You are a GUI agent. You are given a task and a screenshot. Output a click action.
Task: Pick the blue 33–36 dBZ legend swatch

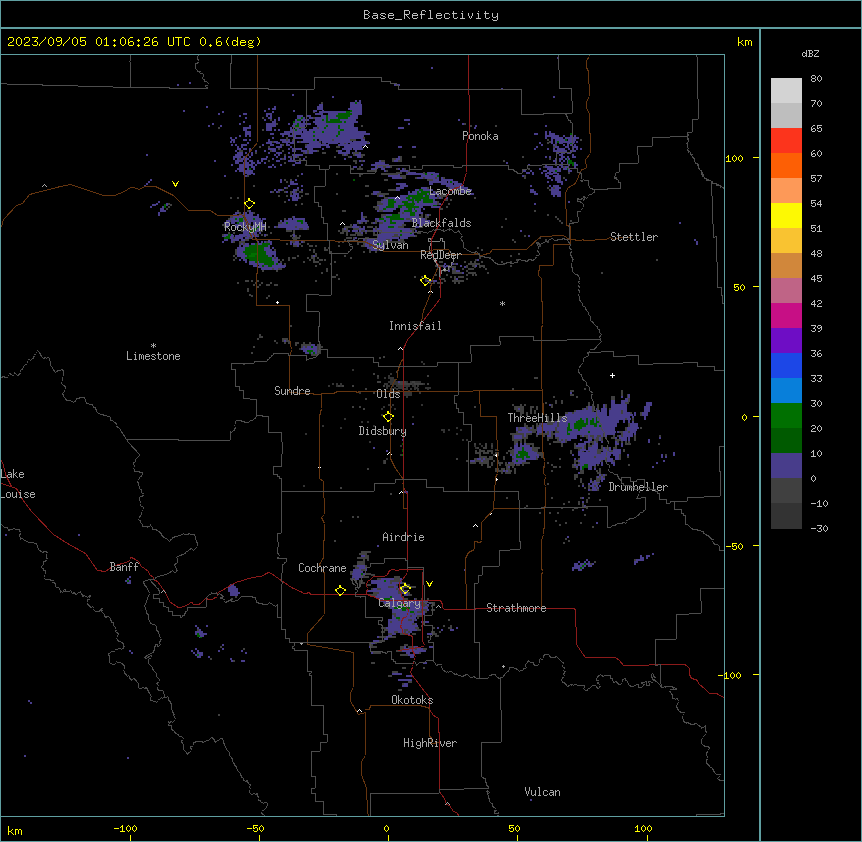point(786,365)
